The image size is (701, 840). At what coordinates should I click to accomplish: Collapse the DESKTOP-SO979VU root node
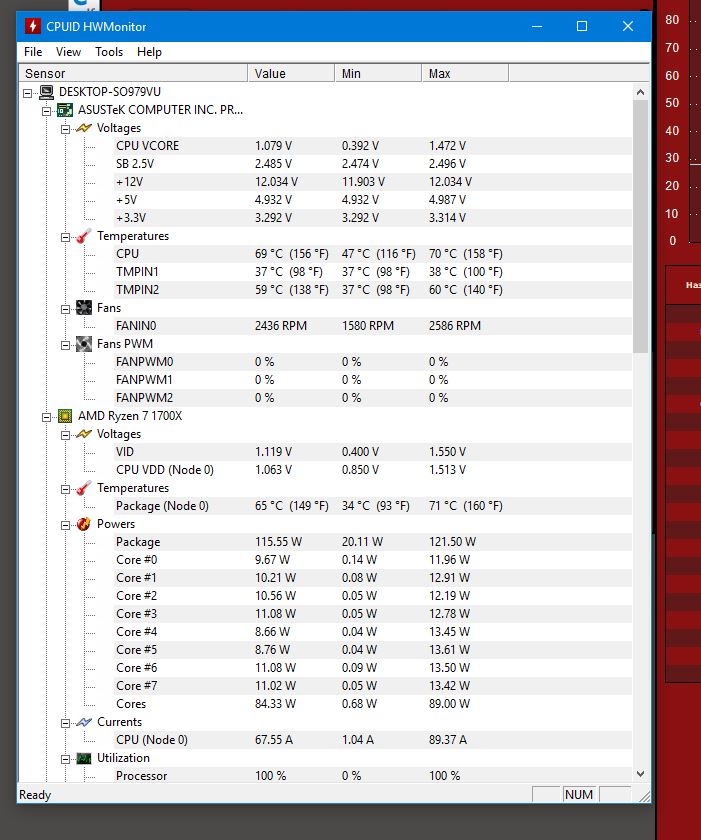28,93
